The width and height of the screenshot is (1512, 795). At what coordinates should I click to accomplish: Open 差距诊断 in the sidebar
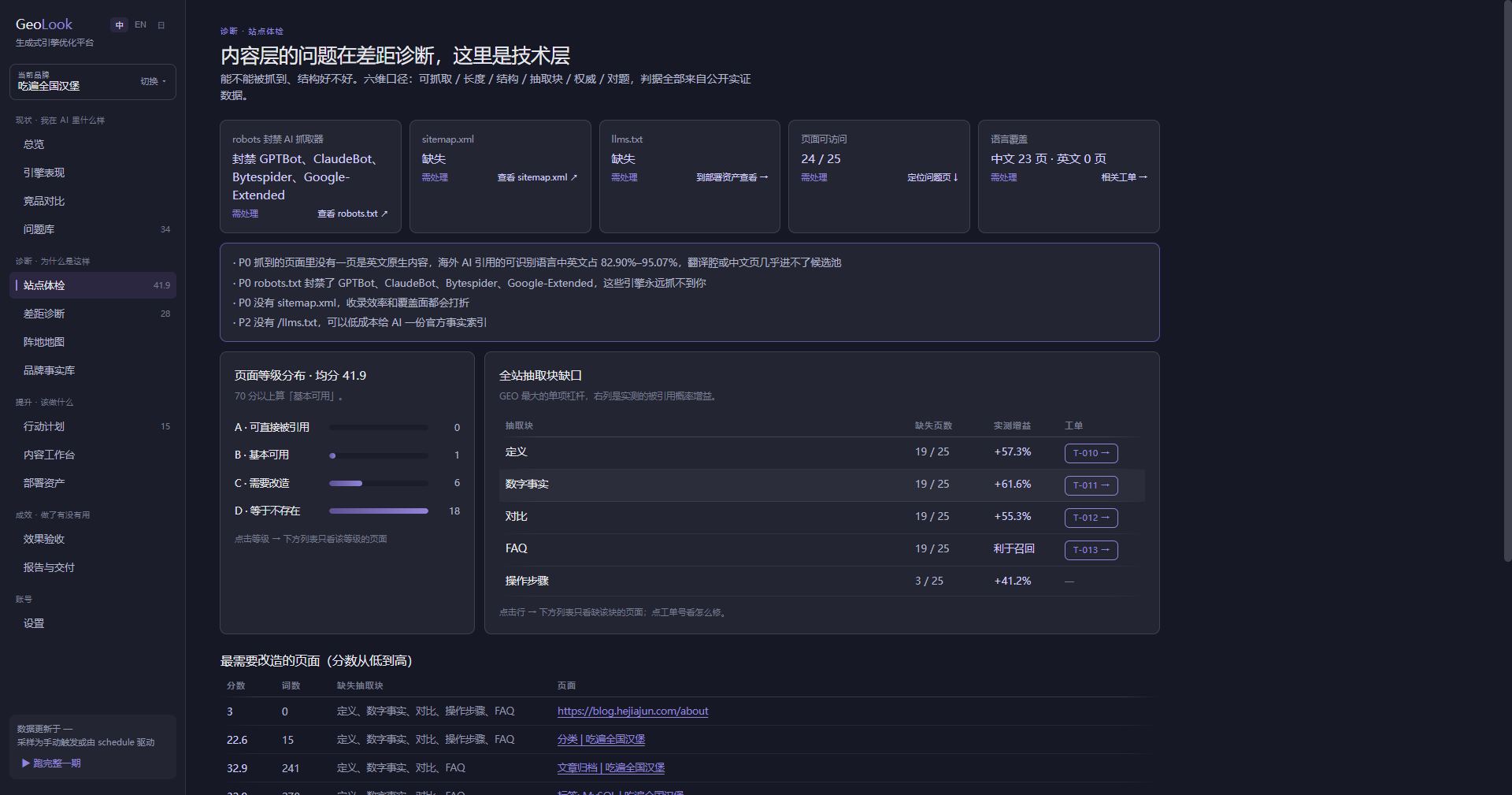(93, 314)
